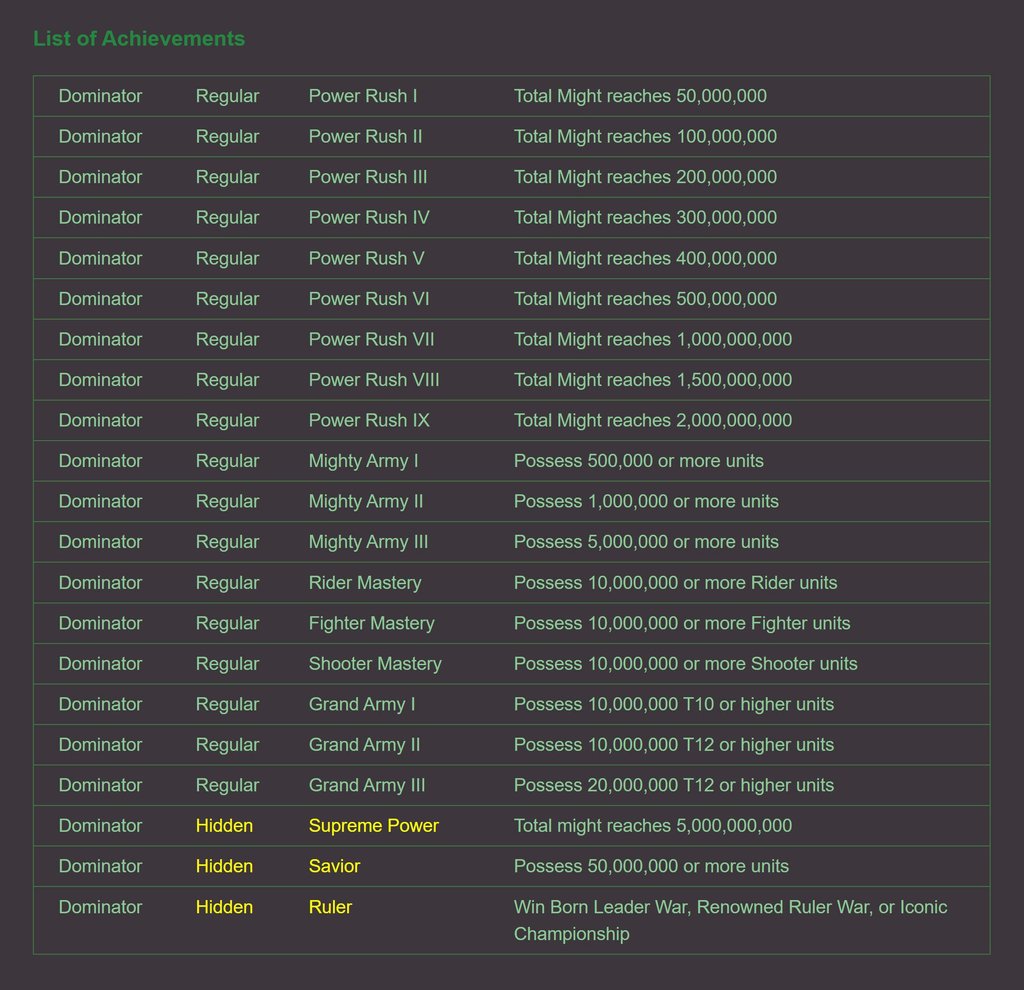Select the Mighty Army I cell
Image resolution: width=1024 pixels, height=990 pixels.
[x=363, y=461]
